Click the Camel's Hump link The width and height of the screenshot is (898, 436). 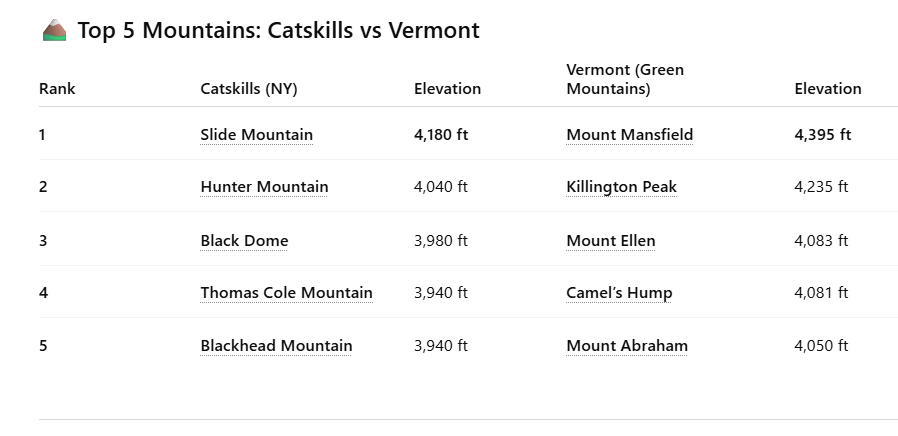click(619, 293)
